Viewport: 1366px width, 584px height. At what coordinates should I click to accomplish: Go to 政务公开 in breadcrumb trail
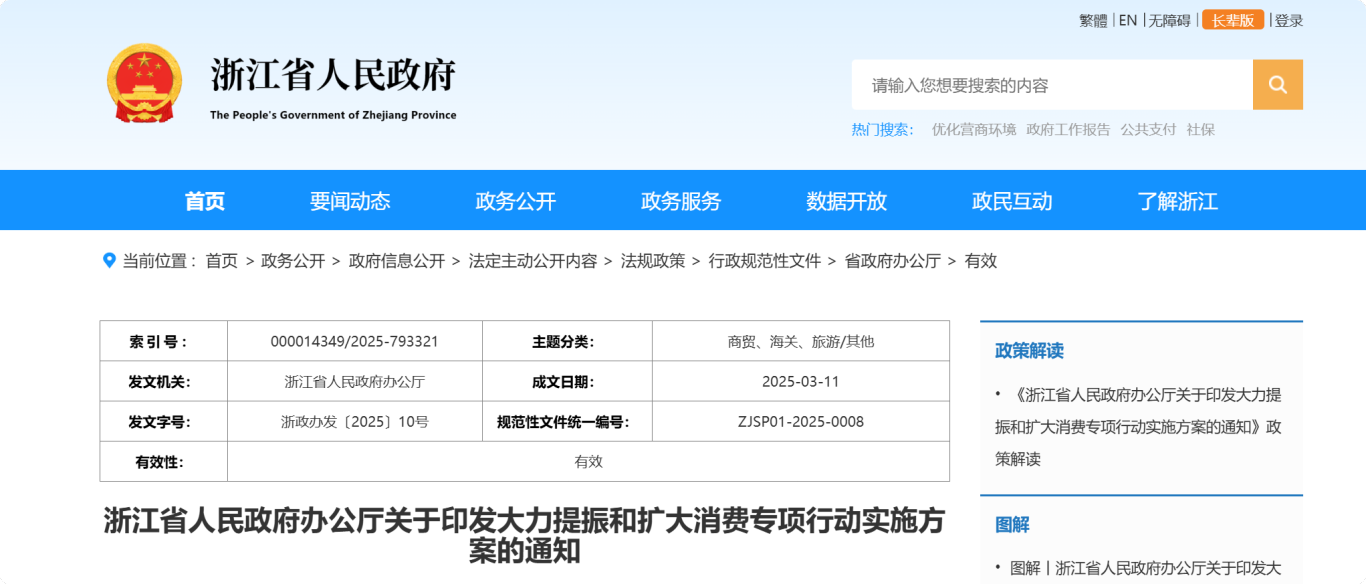click(x=293, y=261)
